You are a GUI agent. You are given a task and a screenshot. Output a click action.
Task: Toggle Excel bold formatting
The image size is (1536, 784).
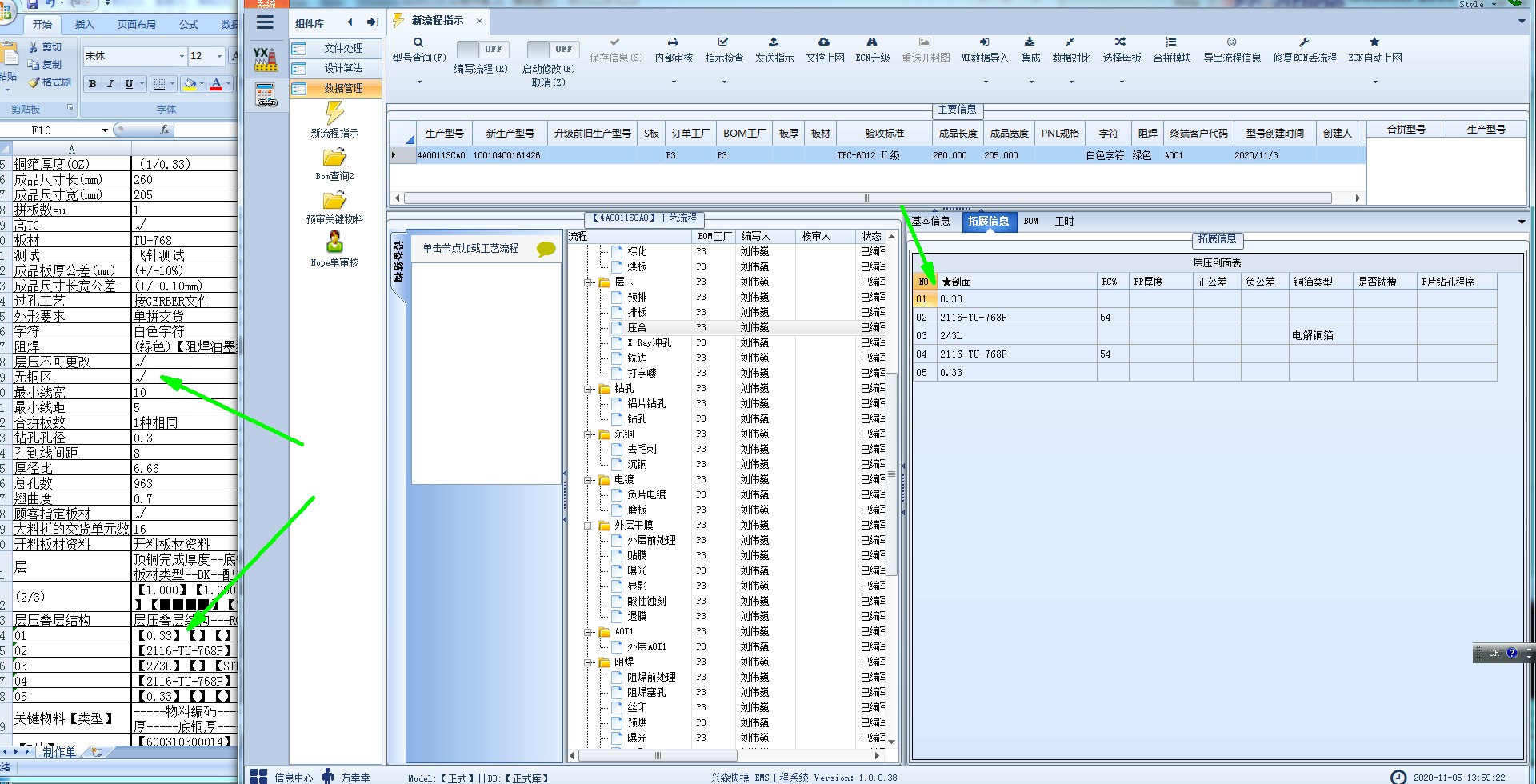click(93, 84)
